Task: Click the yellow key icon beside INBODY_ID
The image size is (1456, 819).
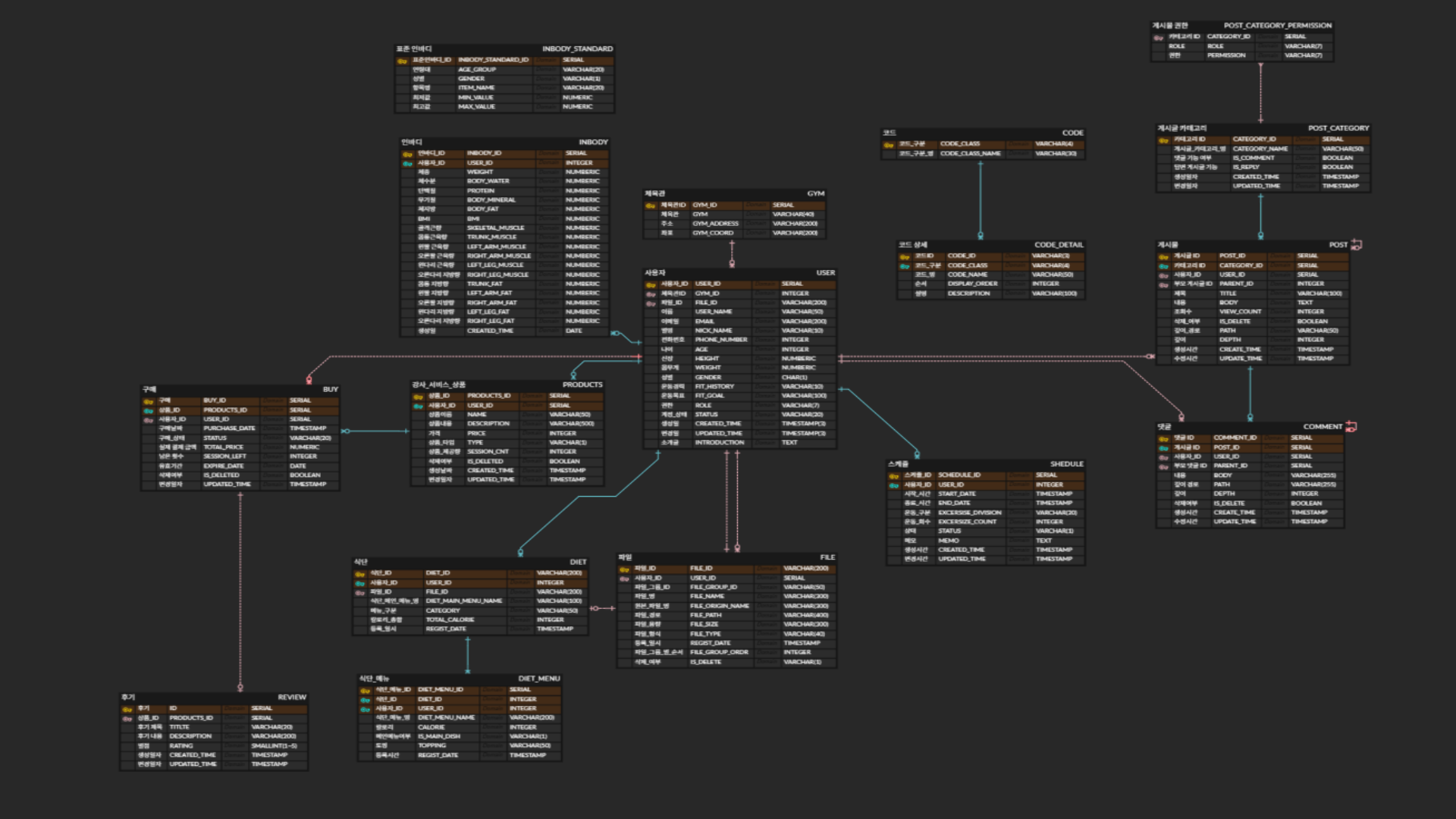Action: (407, 154)
